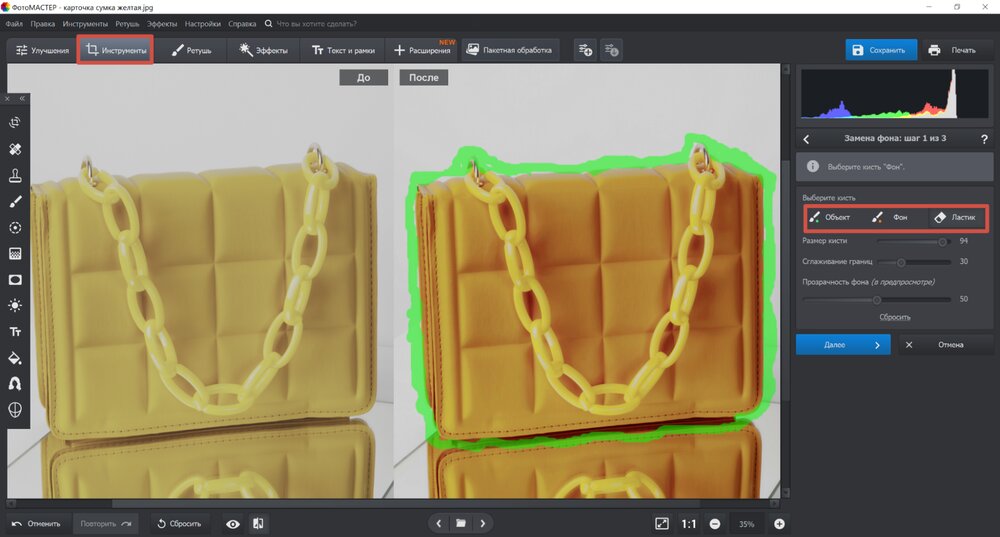Screen dimensions: 1000x537
Task: Select the 'Фон' brush
Action: pyautogui.click(x=890, y=217)
